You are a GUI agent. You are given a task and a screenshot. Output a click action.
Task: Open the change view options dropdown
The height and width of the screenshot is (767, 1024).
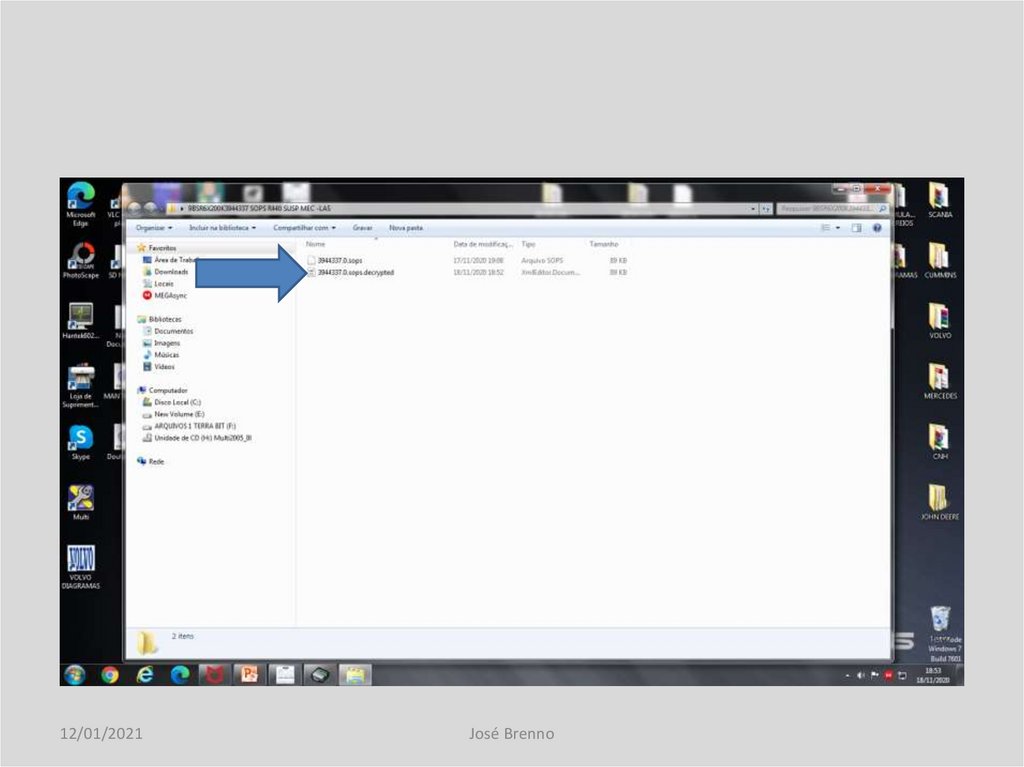coord(838,228)
